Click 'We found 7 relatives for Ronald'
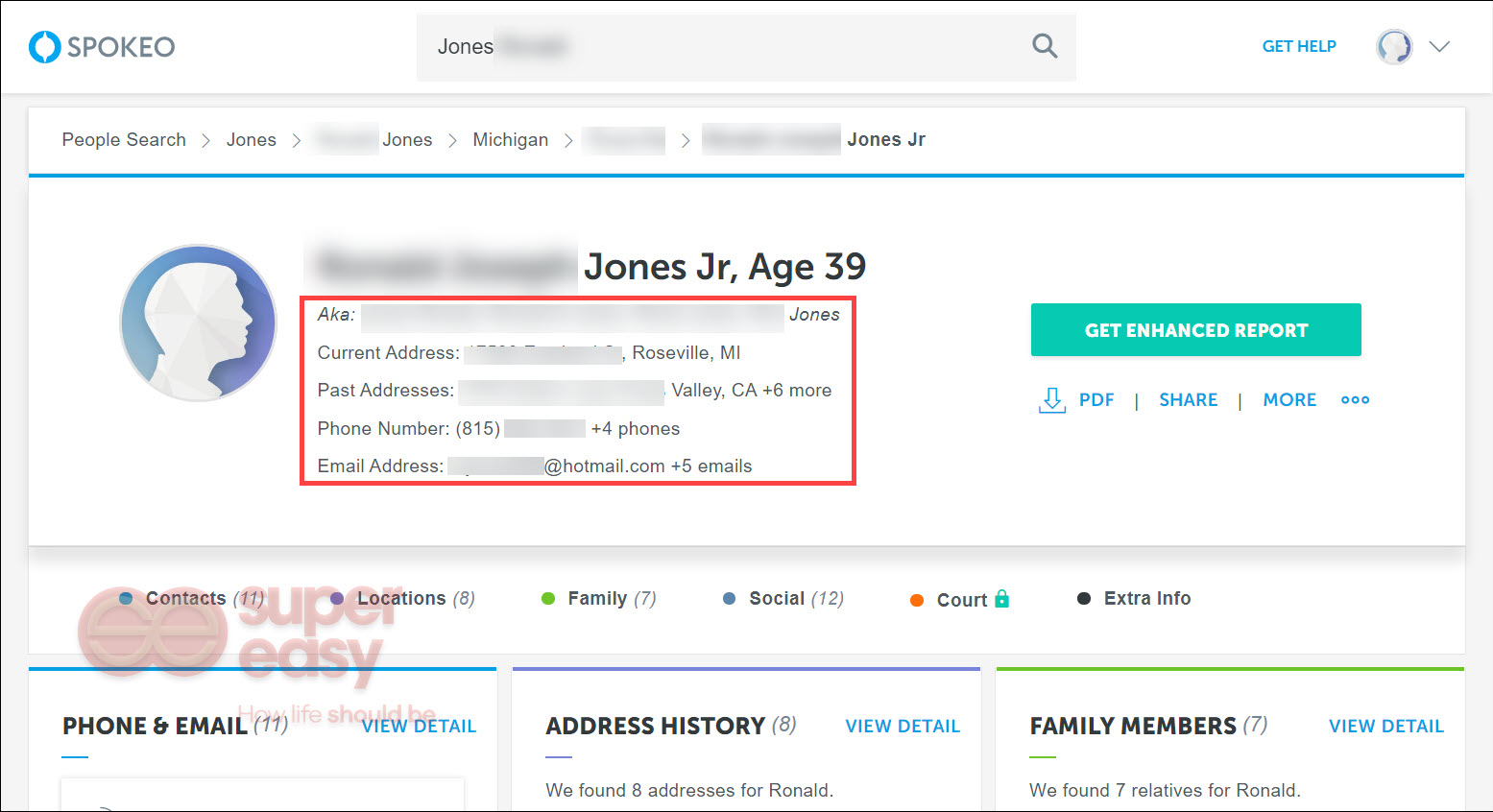Screen dimensions: 1493x812 coord(1165,791)
